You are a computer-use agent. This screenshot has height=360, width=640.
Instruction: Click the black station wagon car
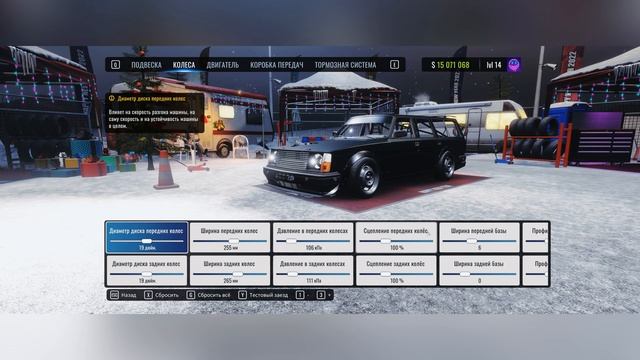coord(365,155)
